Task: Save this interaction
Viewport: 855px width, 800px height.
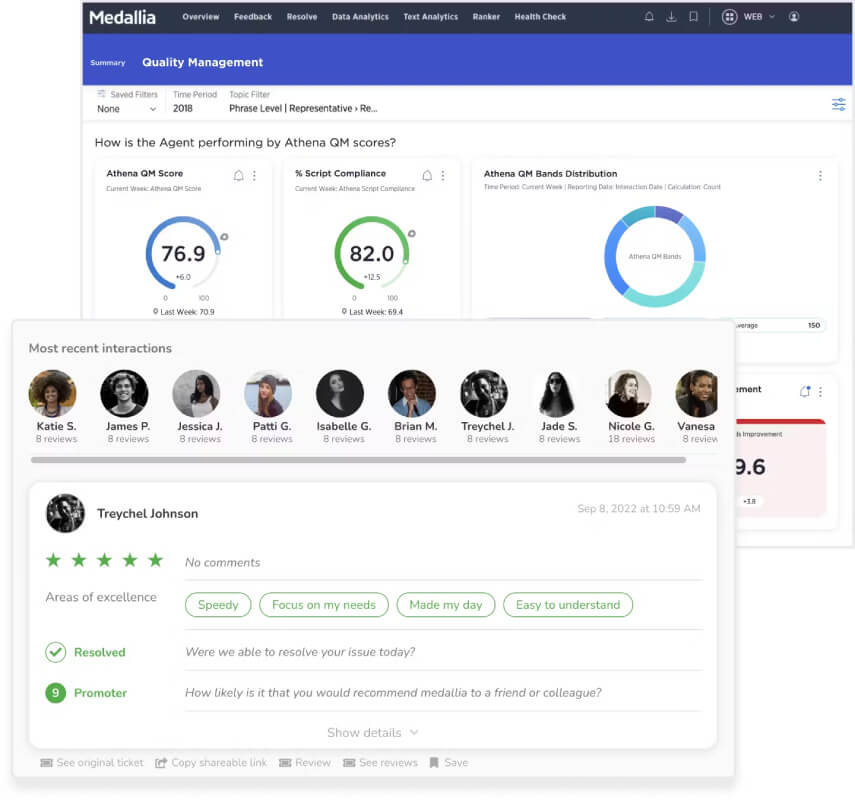Action: [449, 762]
